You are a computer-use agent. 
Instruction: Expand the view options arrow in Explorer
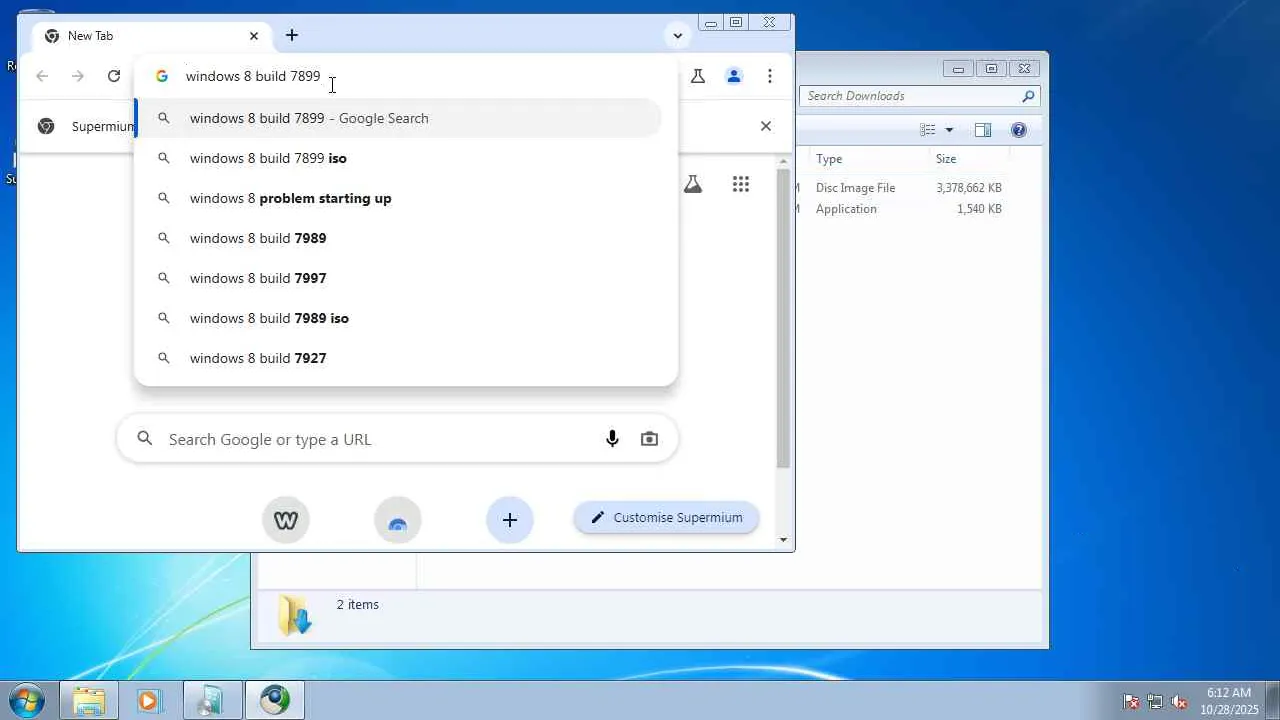949,130
